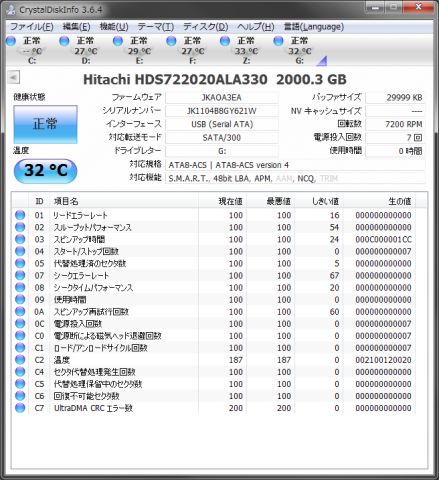
Task: Click status icon for attribute 02 スループットパフォーマンス
Action: [20, 227]
